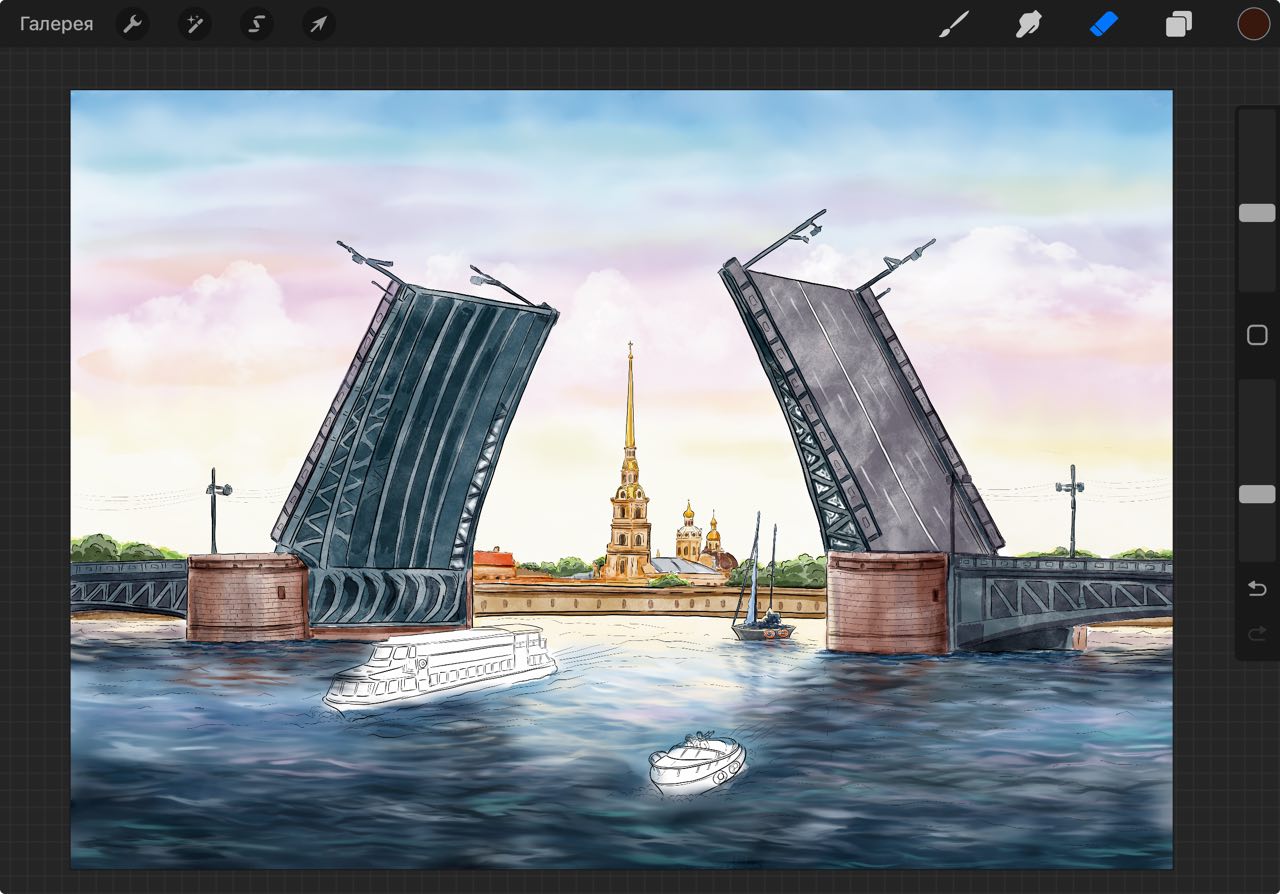
Task: Tap the highlighted Eraser tool
Action: 1102,24
